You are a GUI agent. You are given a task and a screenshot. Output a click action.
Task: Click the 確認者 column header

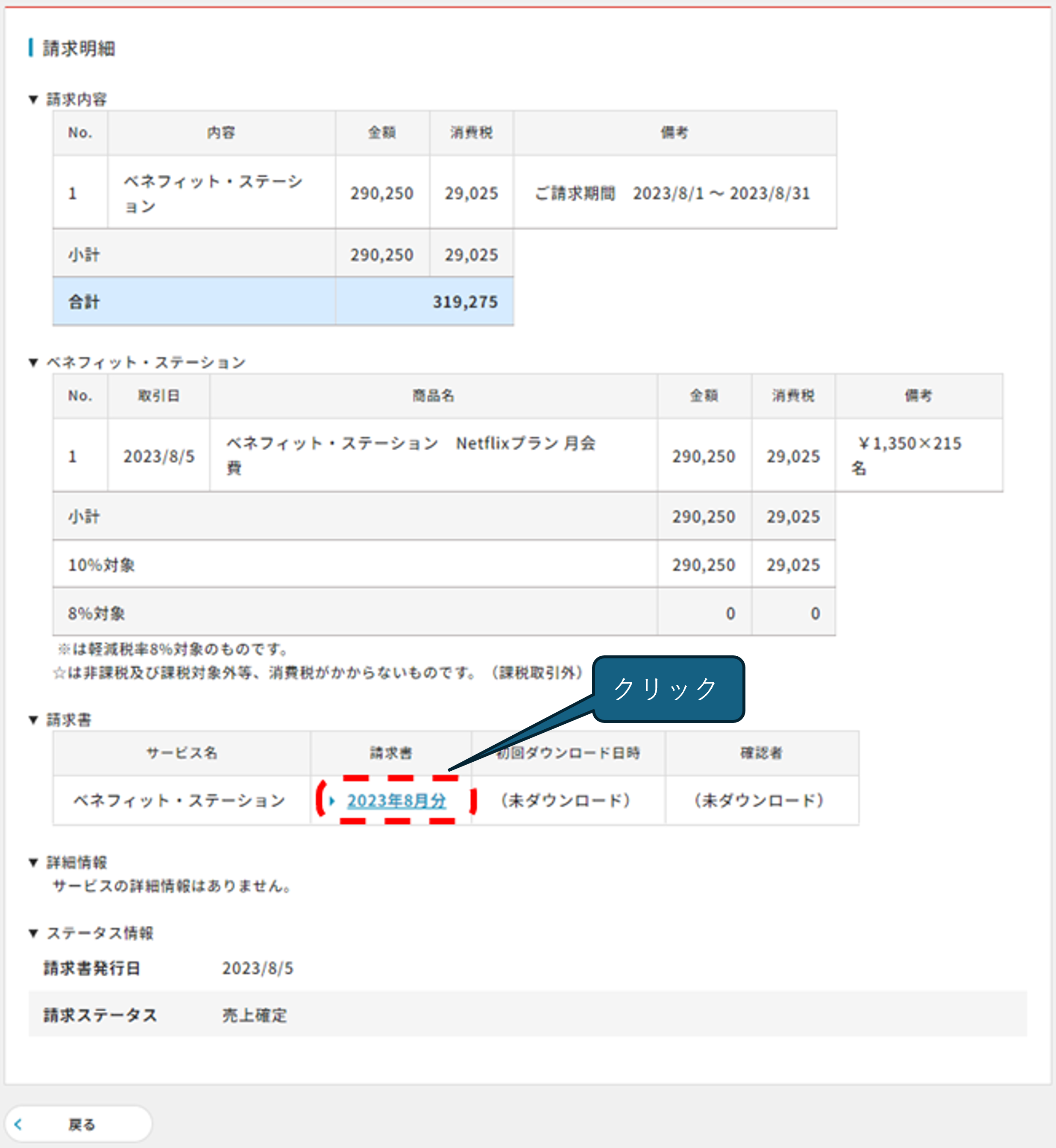761,753
